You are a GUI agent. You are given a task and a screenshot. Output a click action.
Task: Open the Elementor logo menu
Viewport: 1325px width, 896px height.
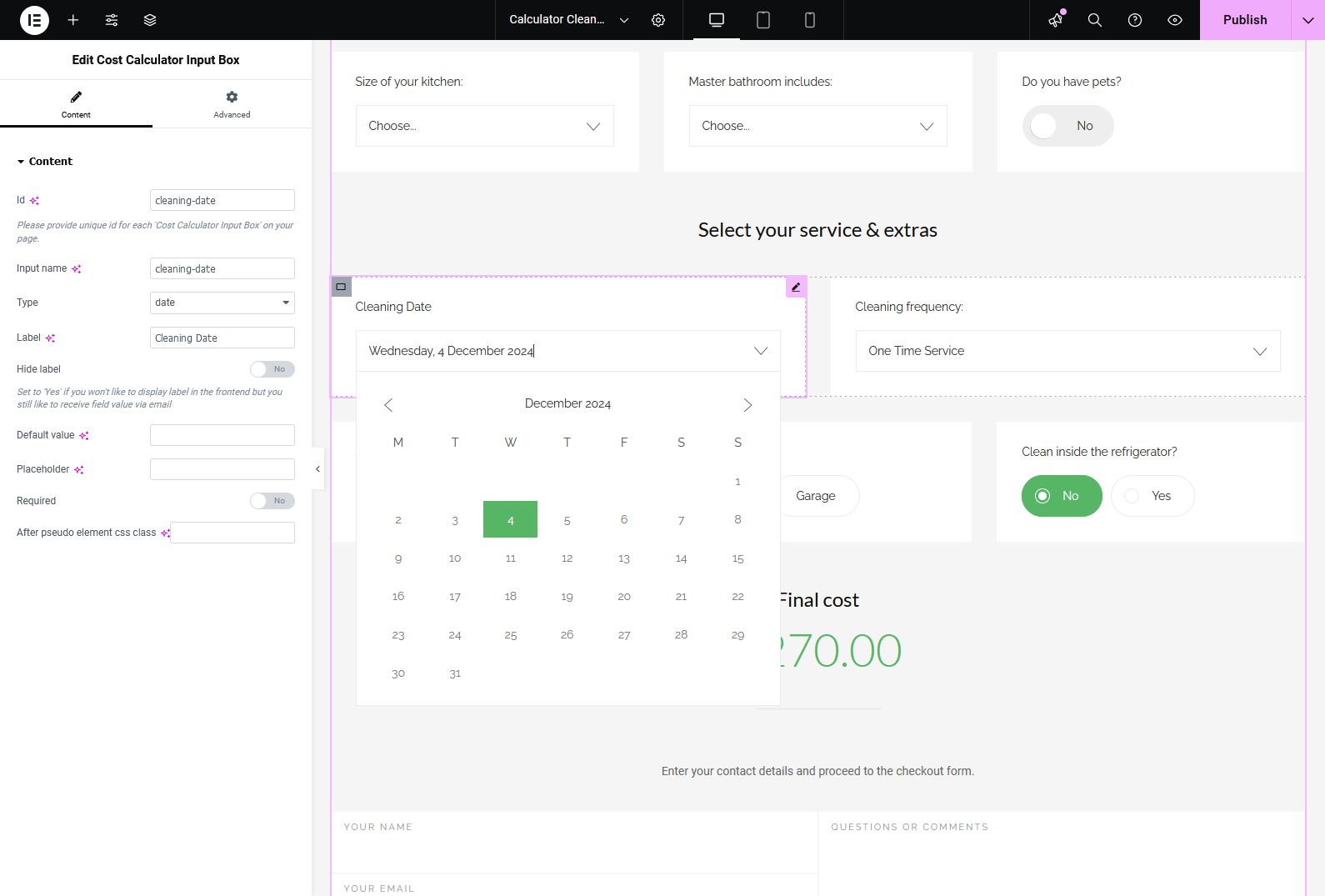[34, 20]
